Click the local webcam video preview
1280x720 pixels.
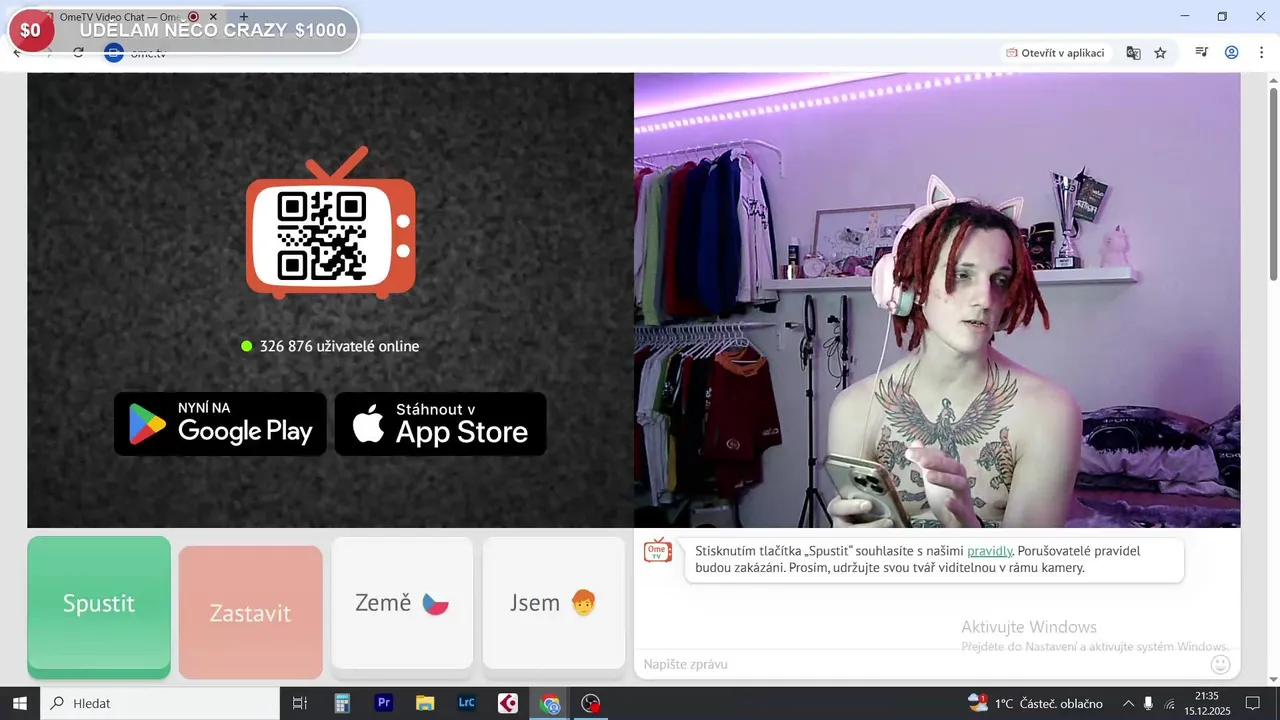pyautogui.click(x=937, y=300)
